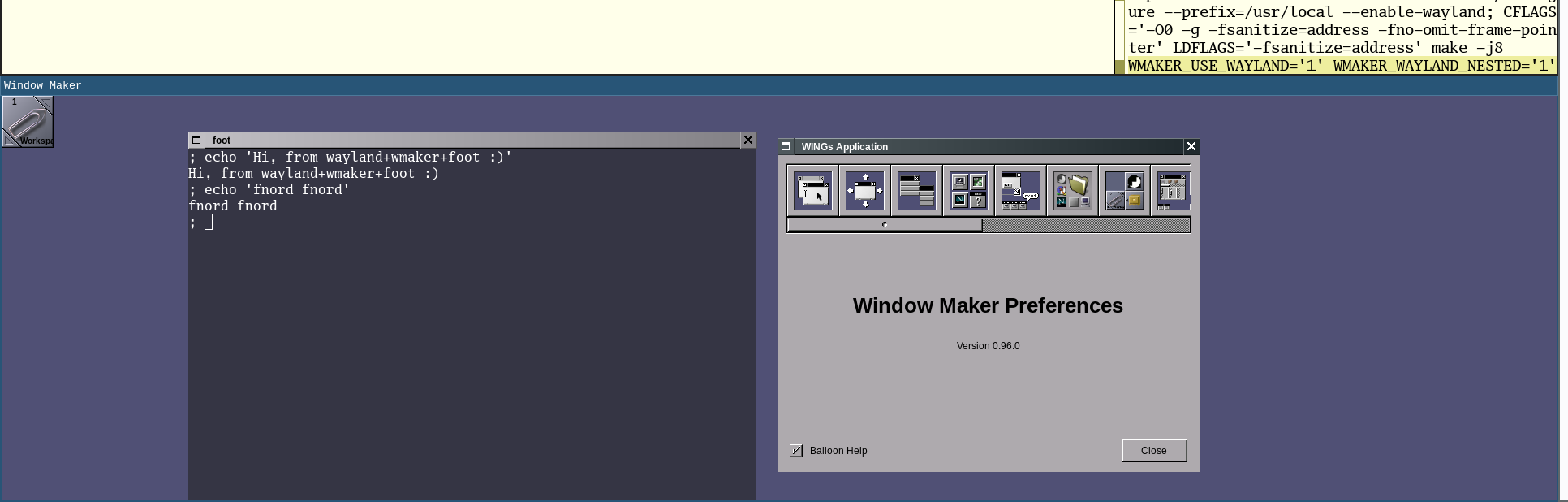This screenshot has width=1568, height=502.
Task: Close the foot terminal window
Action: 748,140
